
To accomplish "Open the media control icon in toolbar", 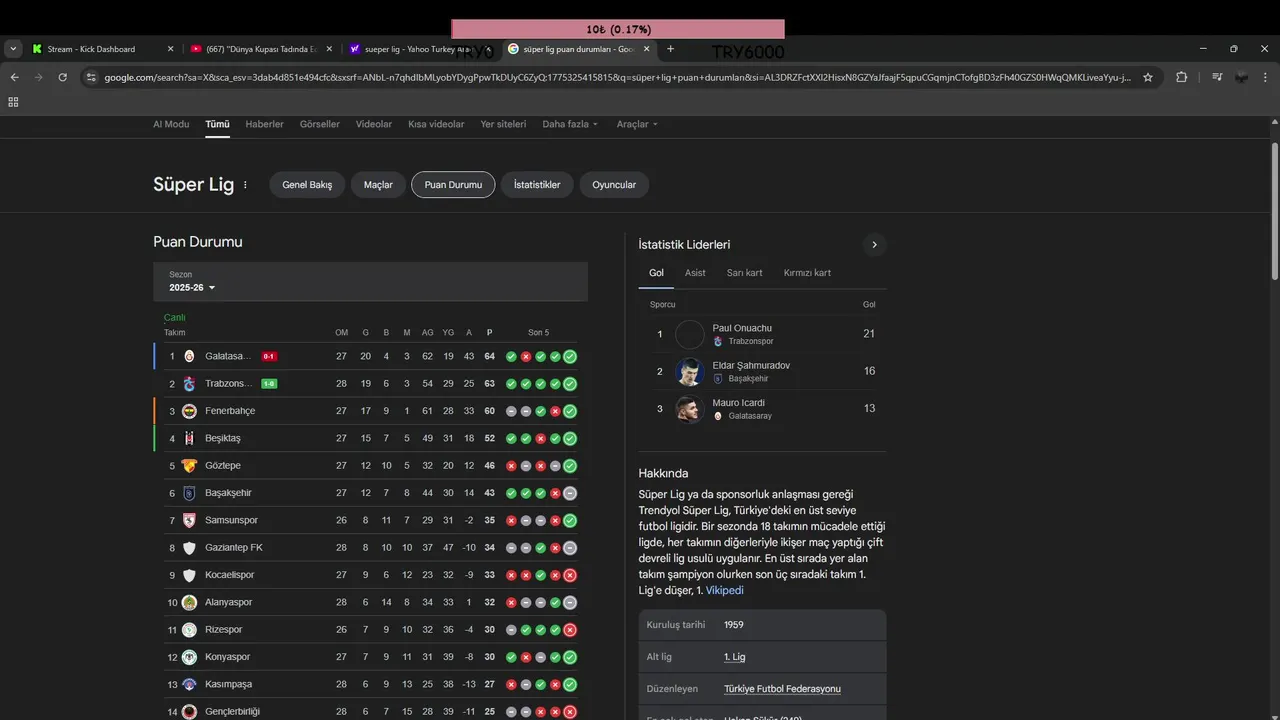I will 1217,77.
